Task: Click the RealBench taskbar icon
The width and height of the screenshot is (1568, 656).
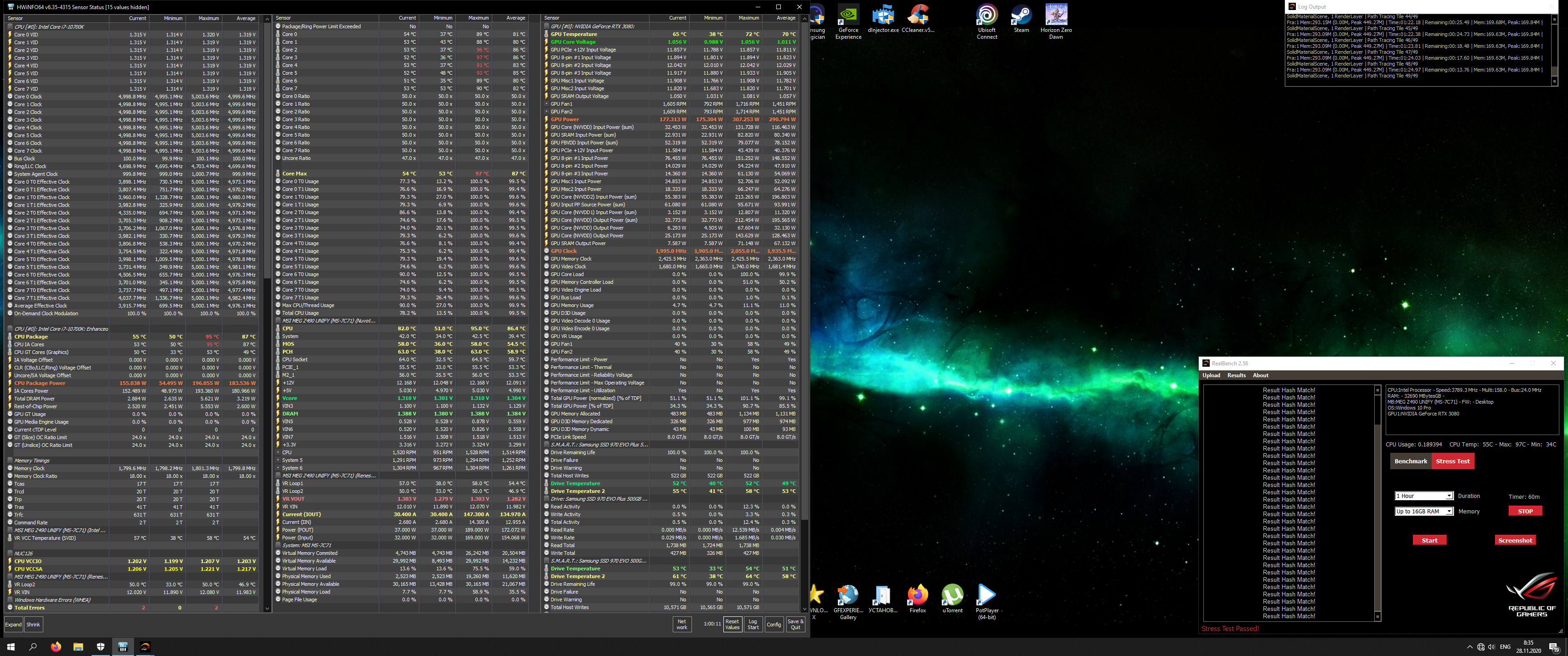Action: 145,647
